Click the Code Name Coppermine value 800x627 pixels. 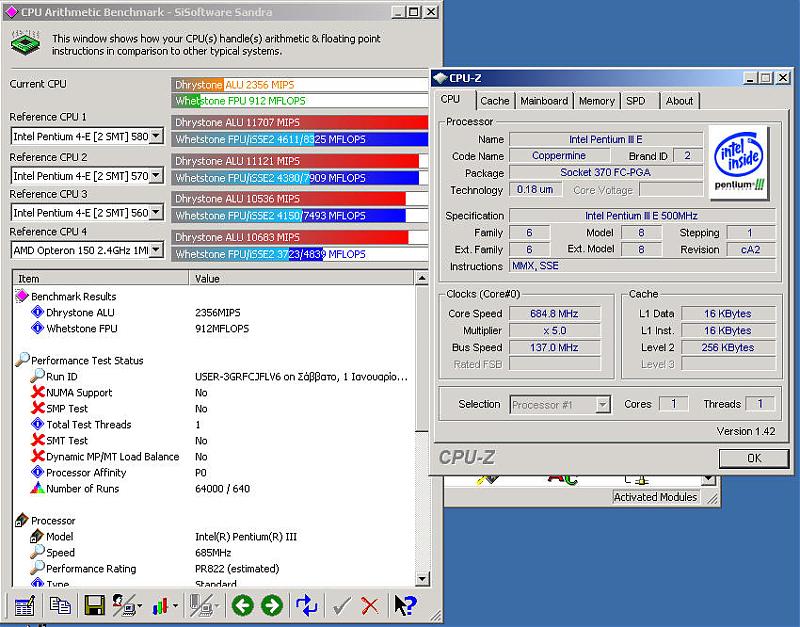(x=559, y=156)
